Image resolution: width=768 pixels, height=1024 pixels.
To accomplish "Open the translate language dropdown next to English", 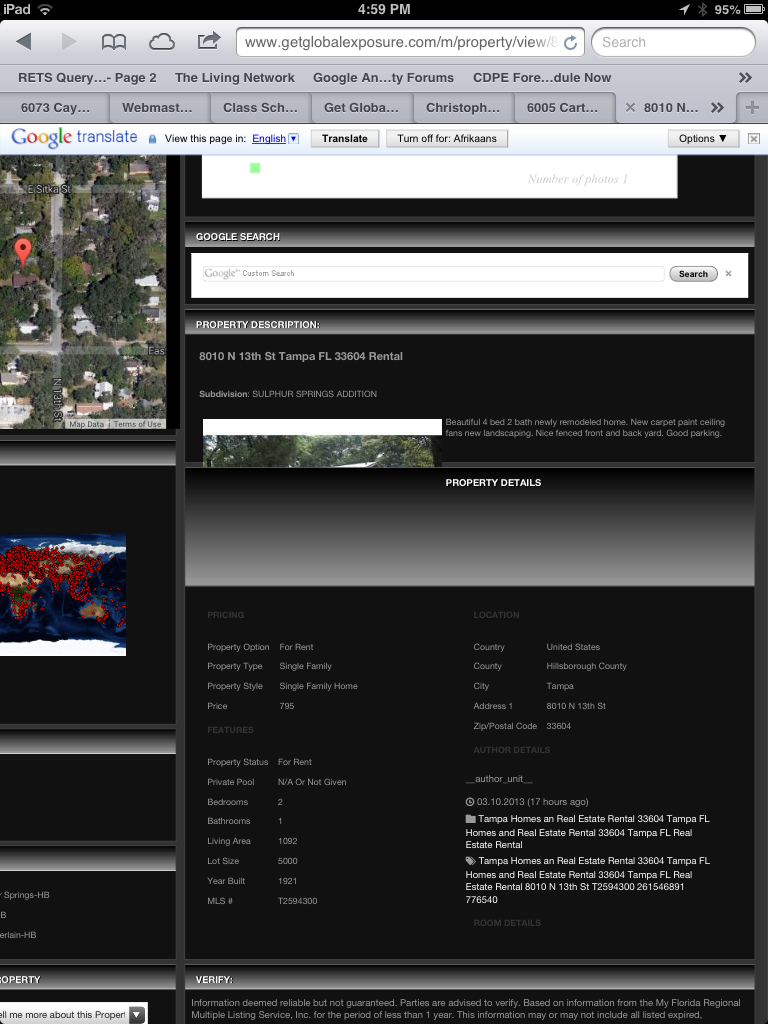I will point(293,139).
